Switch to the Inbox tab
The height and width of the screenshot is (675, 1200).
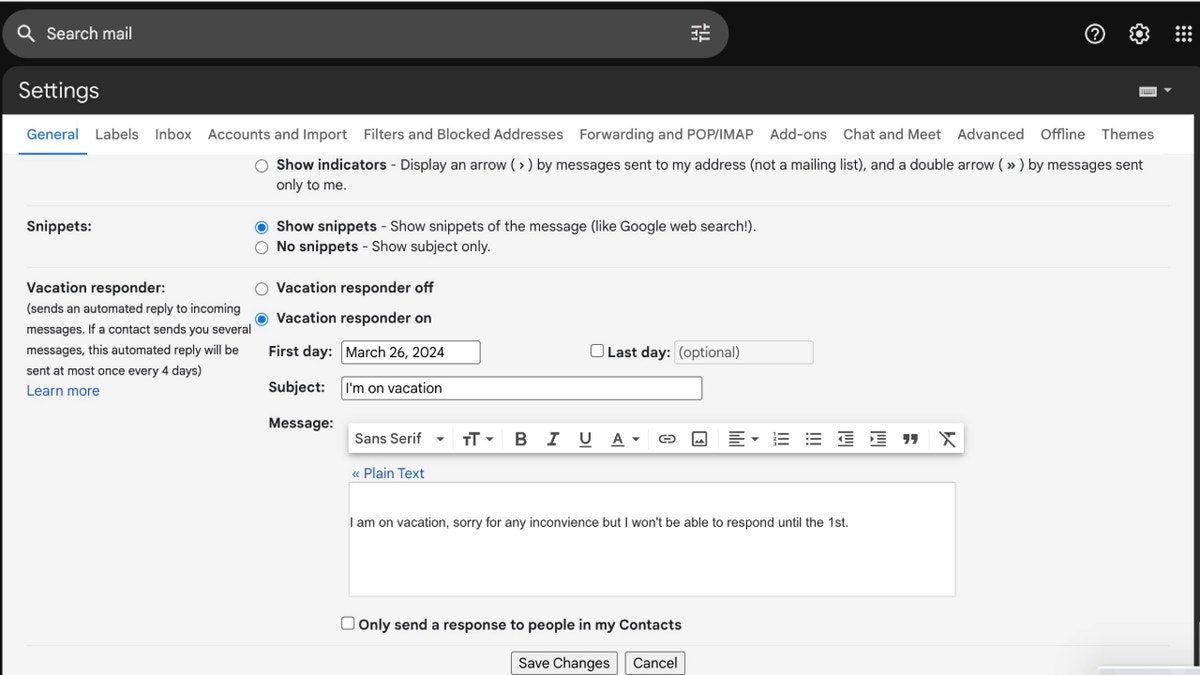173,134
